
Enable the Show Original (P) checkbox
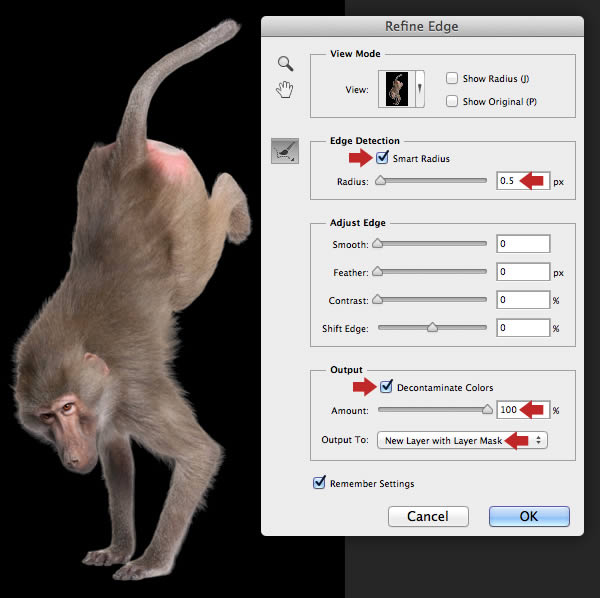point(452,101)
